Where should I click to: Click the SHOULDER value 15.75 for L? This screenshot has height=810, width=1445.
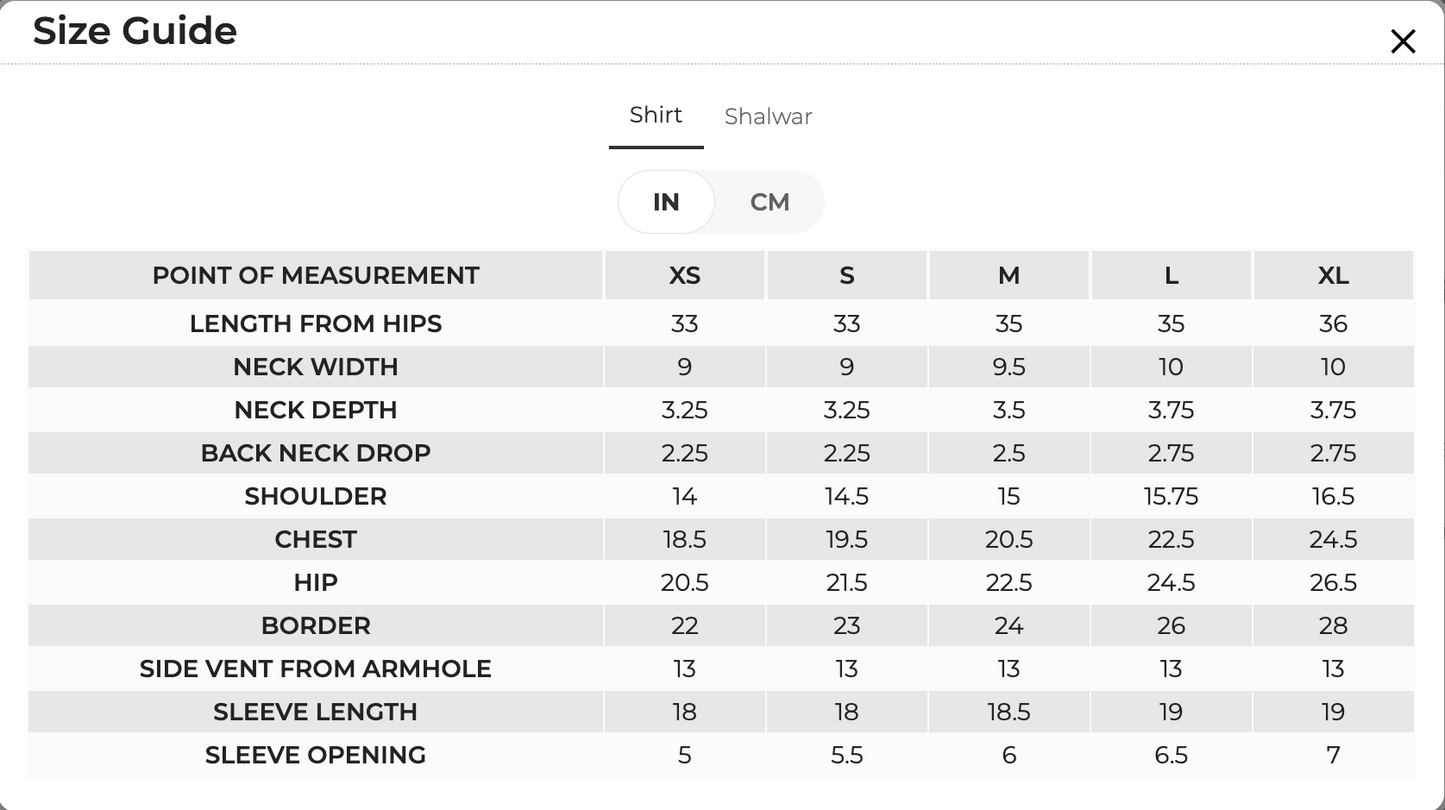[1171, 496]
